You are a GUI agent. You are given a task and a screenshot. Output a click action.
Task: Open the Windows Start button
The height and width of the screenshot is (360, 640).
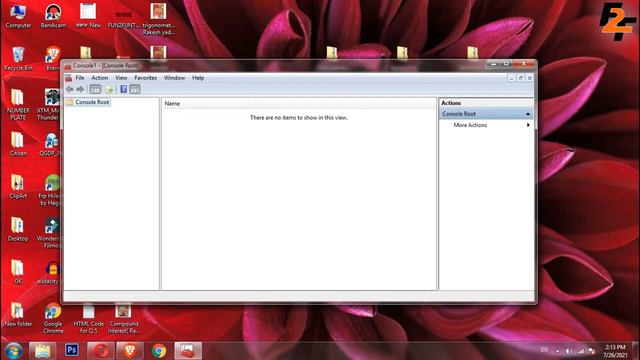13,351
